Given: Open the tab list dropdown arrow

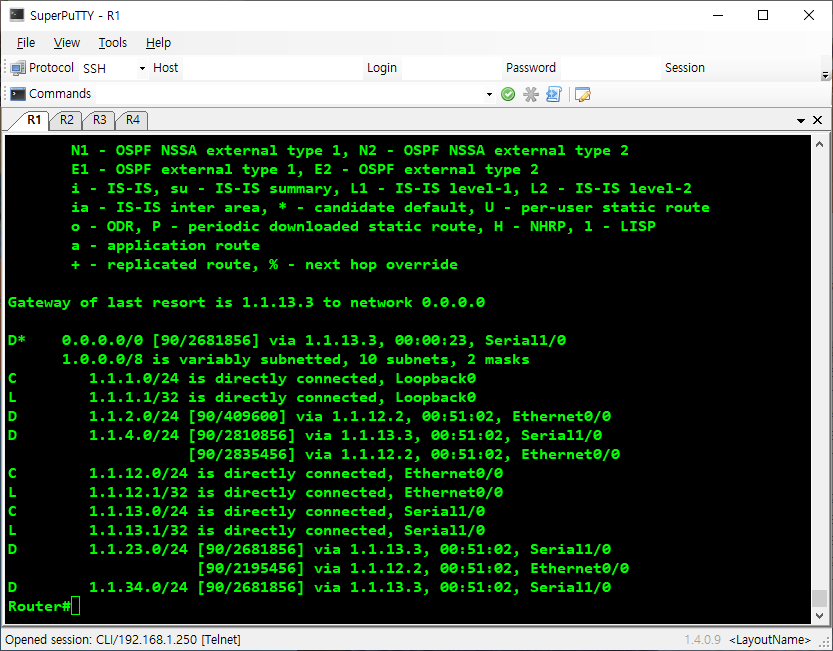Looking at the screenshot, I should [801, 121].
